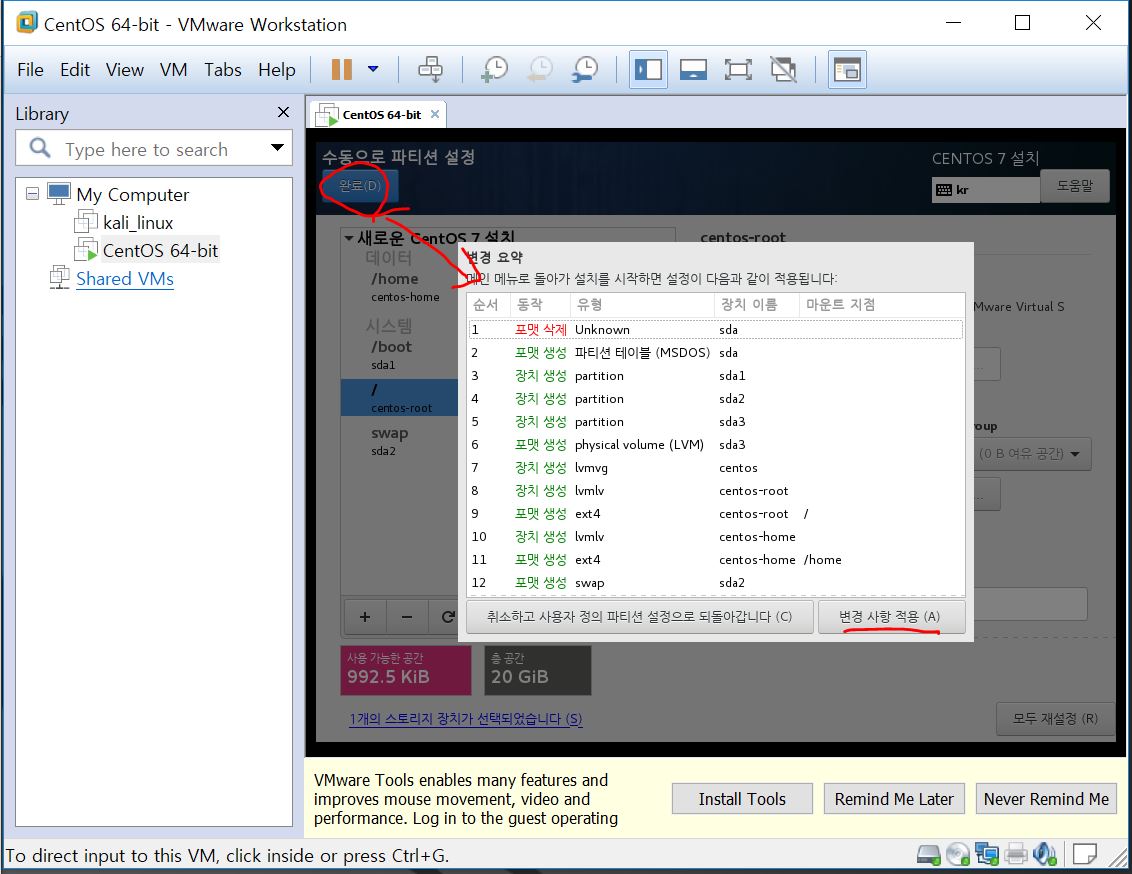Click the kr keyboard layout indicator
1132x874 pixels.
click(985, 190)
